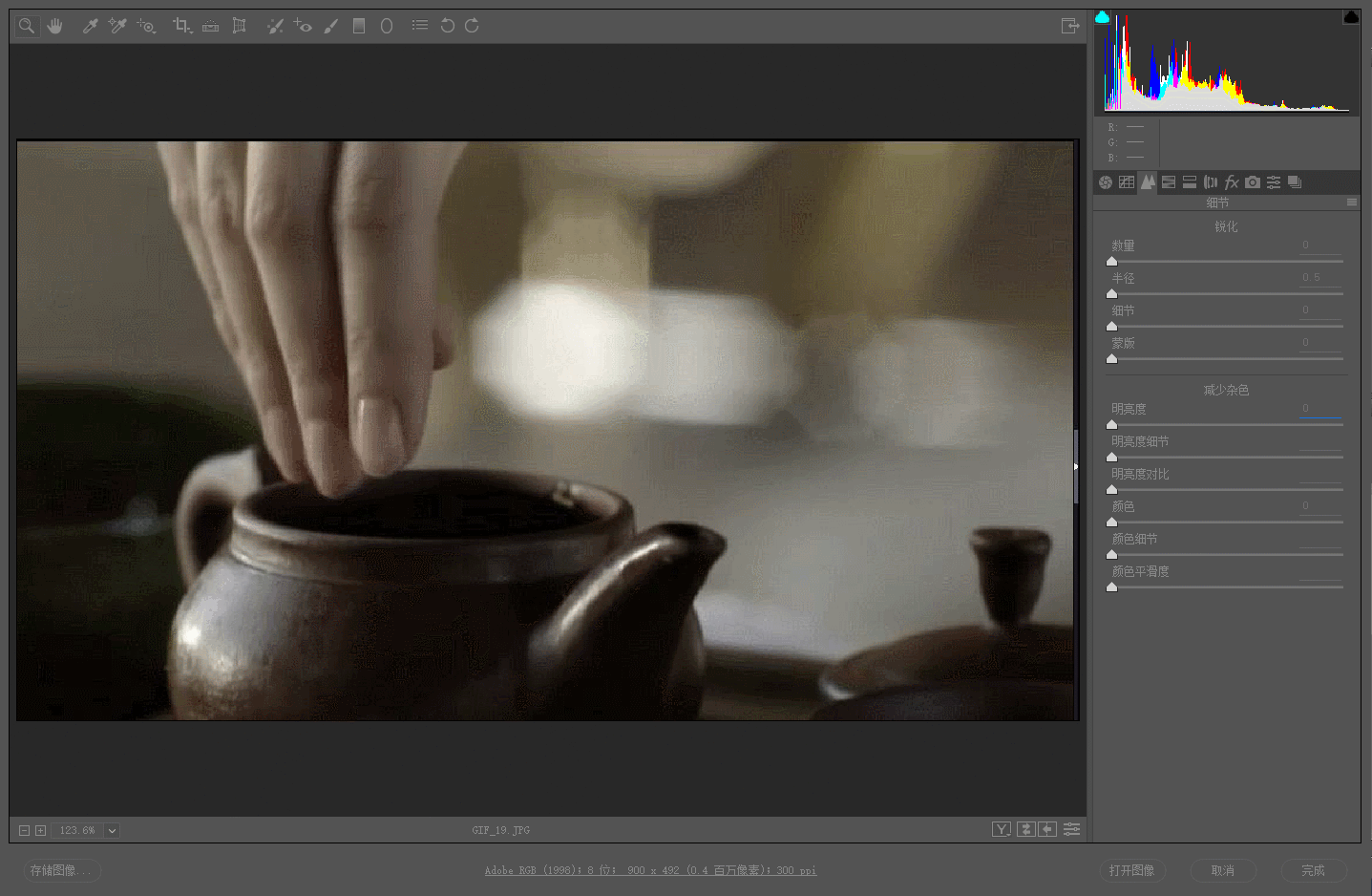Screen dimensions: 1372x896
Task: Select the White Balance eyedropper tool
Action: (90, 26)
